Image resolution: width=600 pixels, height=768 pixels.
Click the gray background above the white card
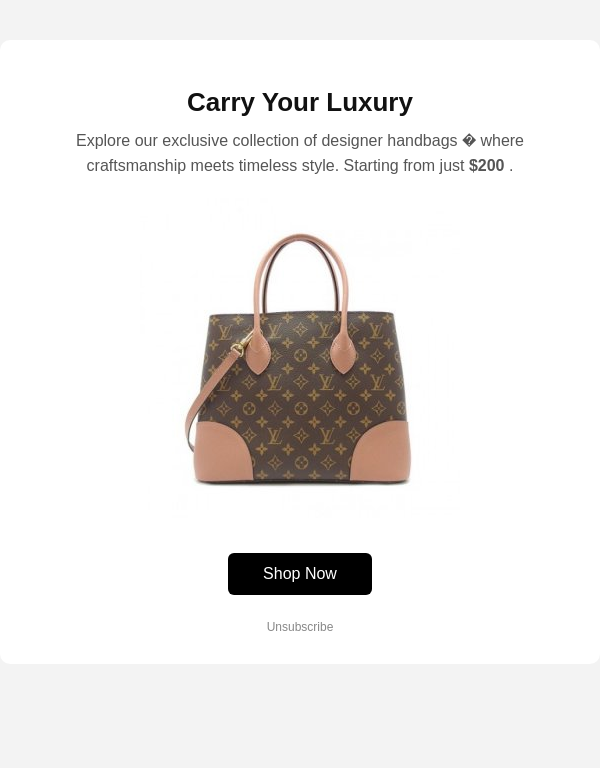tap(300, 20)
